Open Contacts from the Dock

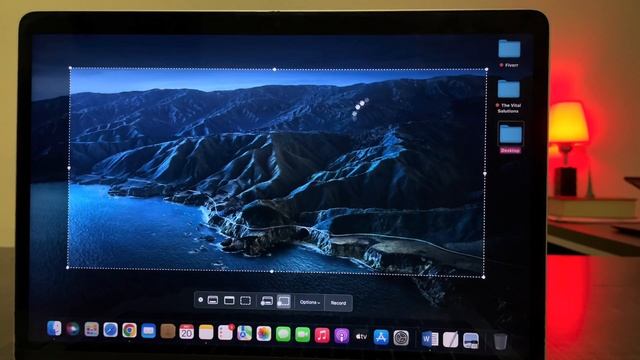167,331
